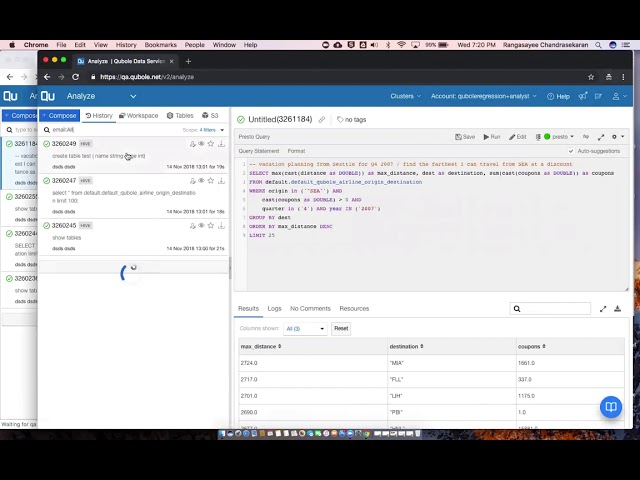Viewport: 640px width, 480px height.
Task: Toggle visibility eye on query 3260245
Action: (x=201, y=225)
